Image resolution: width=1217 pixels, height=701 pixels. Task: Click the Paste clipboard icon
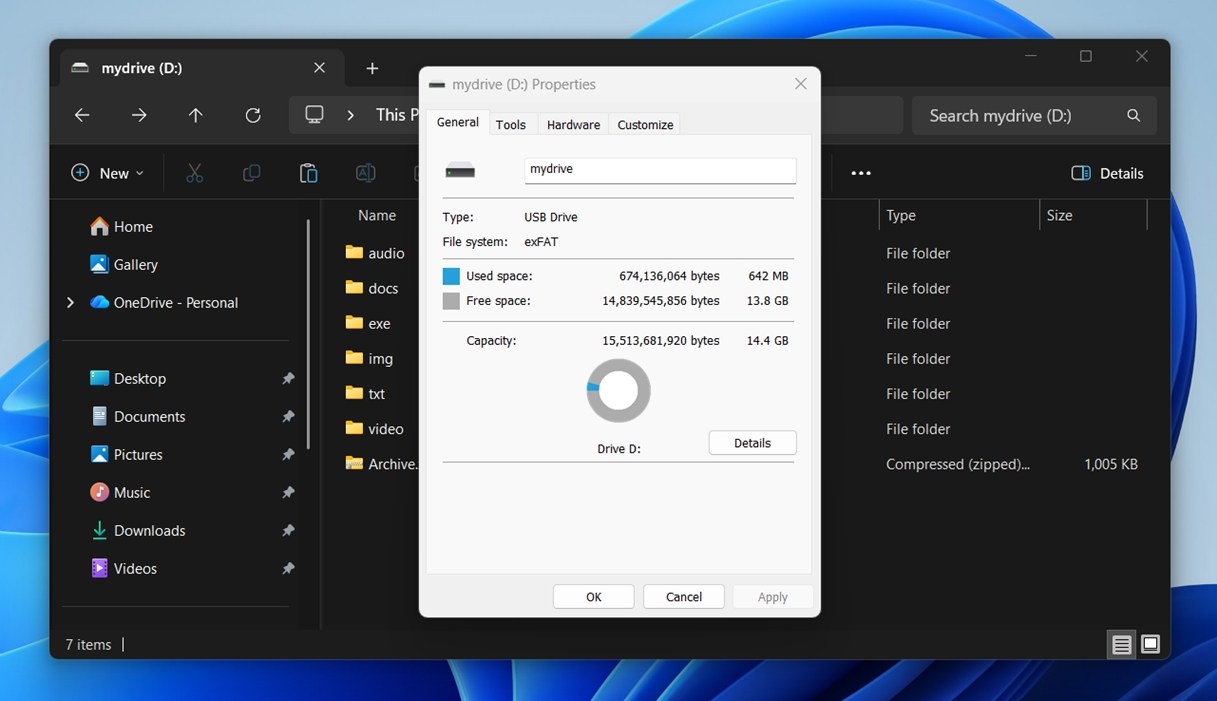pos(308,173)
